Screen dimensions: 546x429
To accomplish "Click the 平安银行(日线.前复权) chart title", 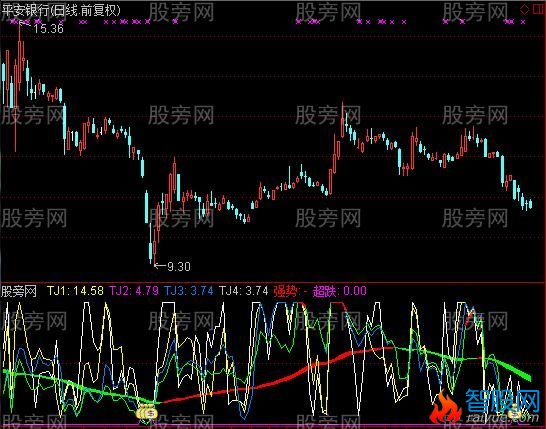I will (61, 10).
